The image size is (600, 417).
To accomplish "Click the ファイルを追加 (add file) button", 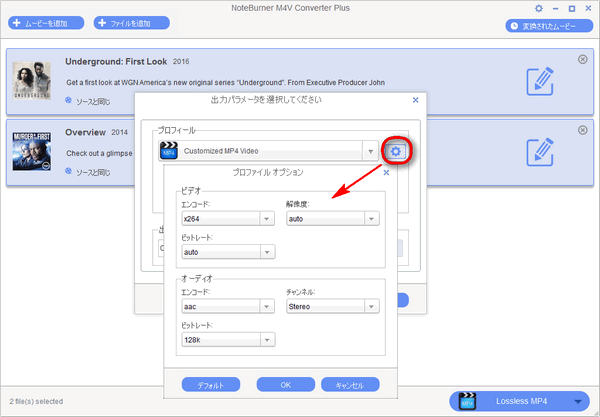I will 132,23.
